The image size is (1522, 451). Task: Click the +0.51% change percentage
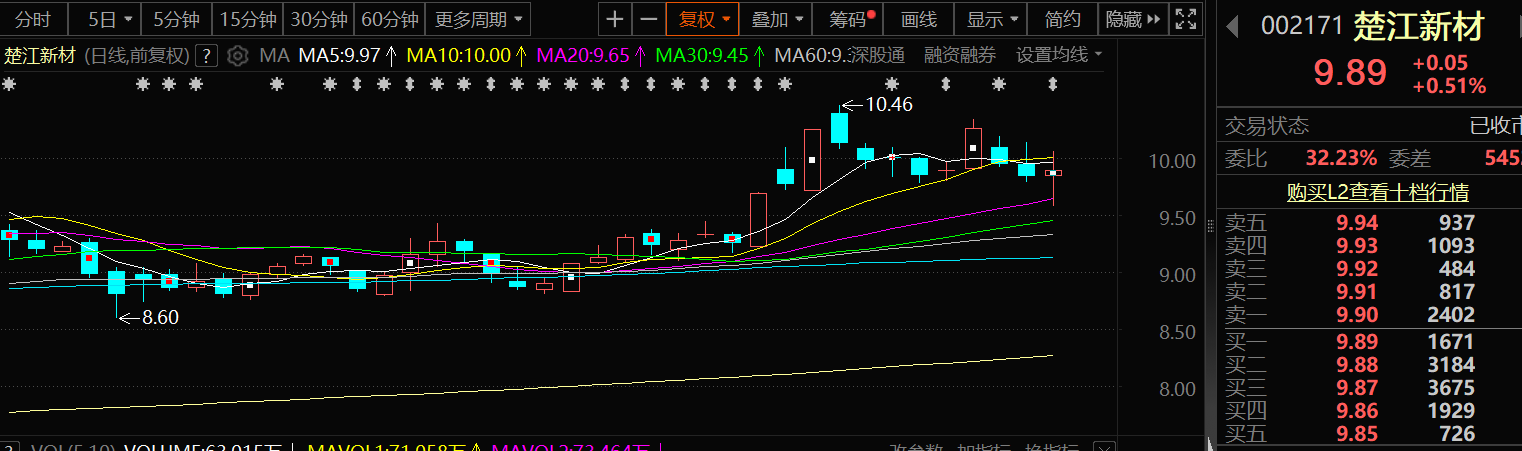(1449, 86)
